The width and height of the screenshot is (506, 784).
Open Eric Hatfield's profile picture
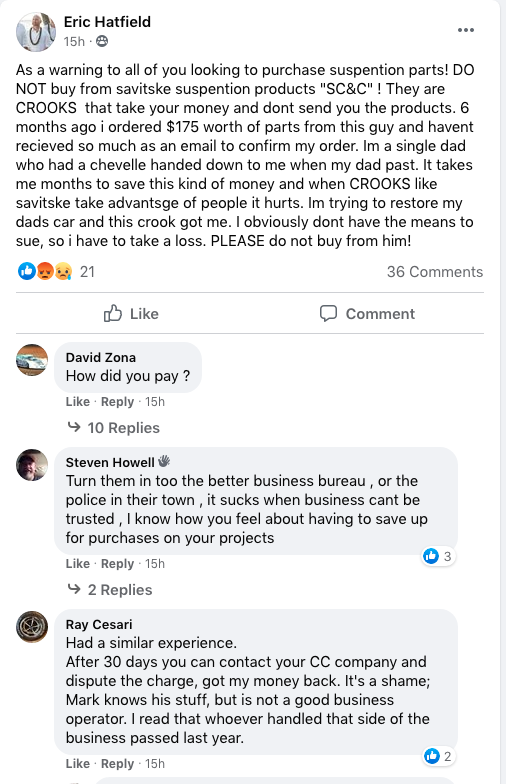[36, 32]
